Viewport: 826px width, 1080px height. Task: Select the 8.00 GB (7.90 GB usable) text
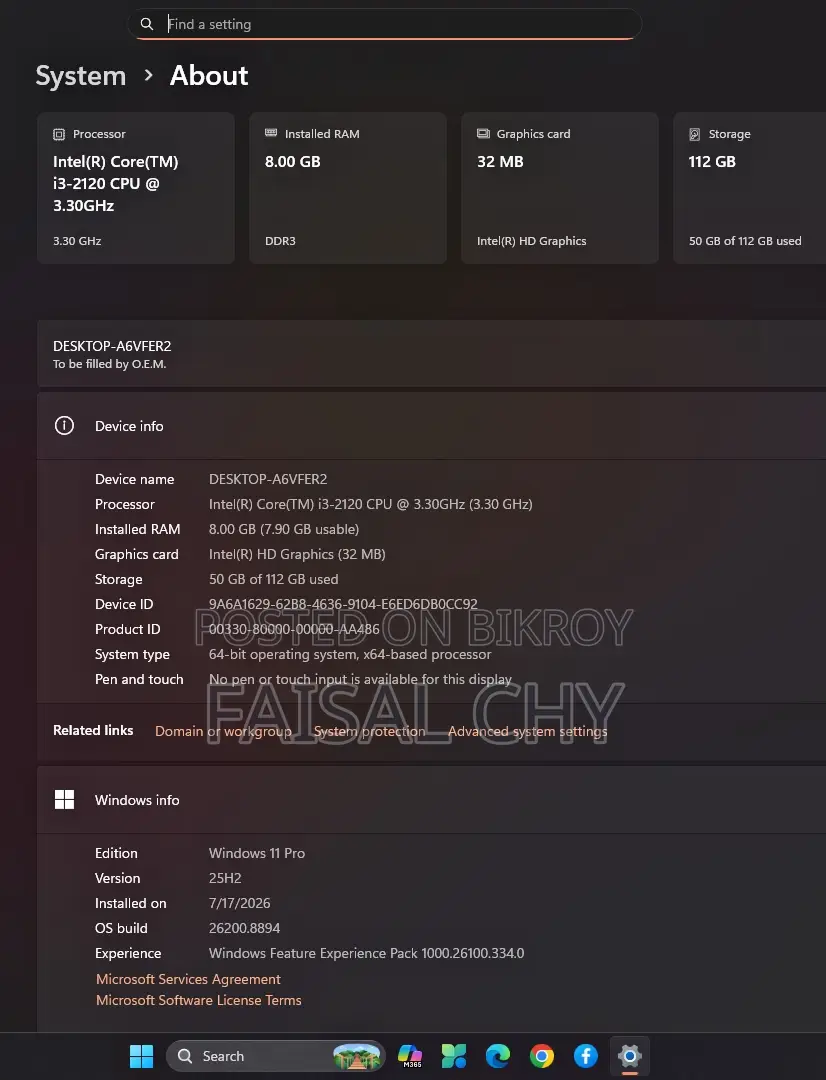tap(284, 529)
